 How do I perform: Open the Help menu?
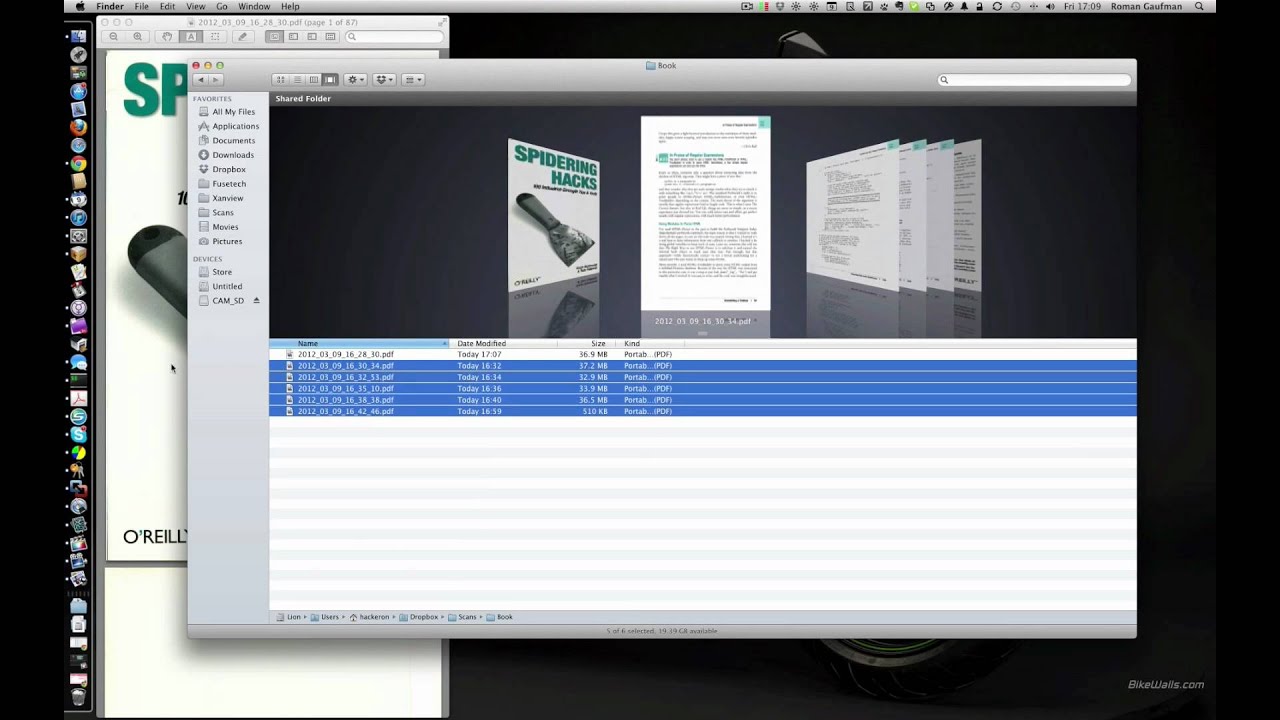pyautogui.click(x=290, y=6)
